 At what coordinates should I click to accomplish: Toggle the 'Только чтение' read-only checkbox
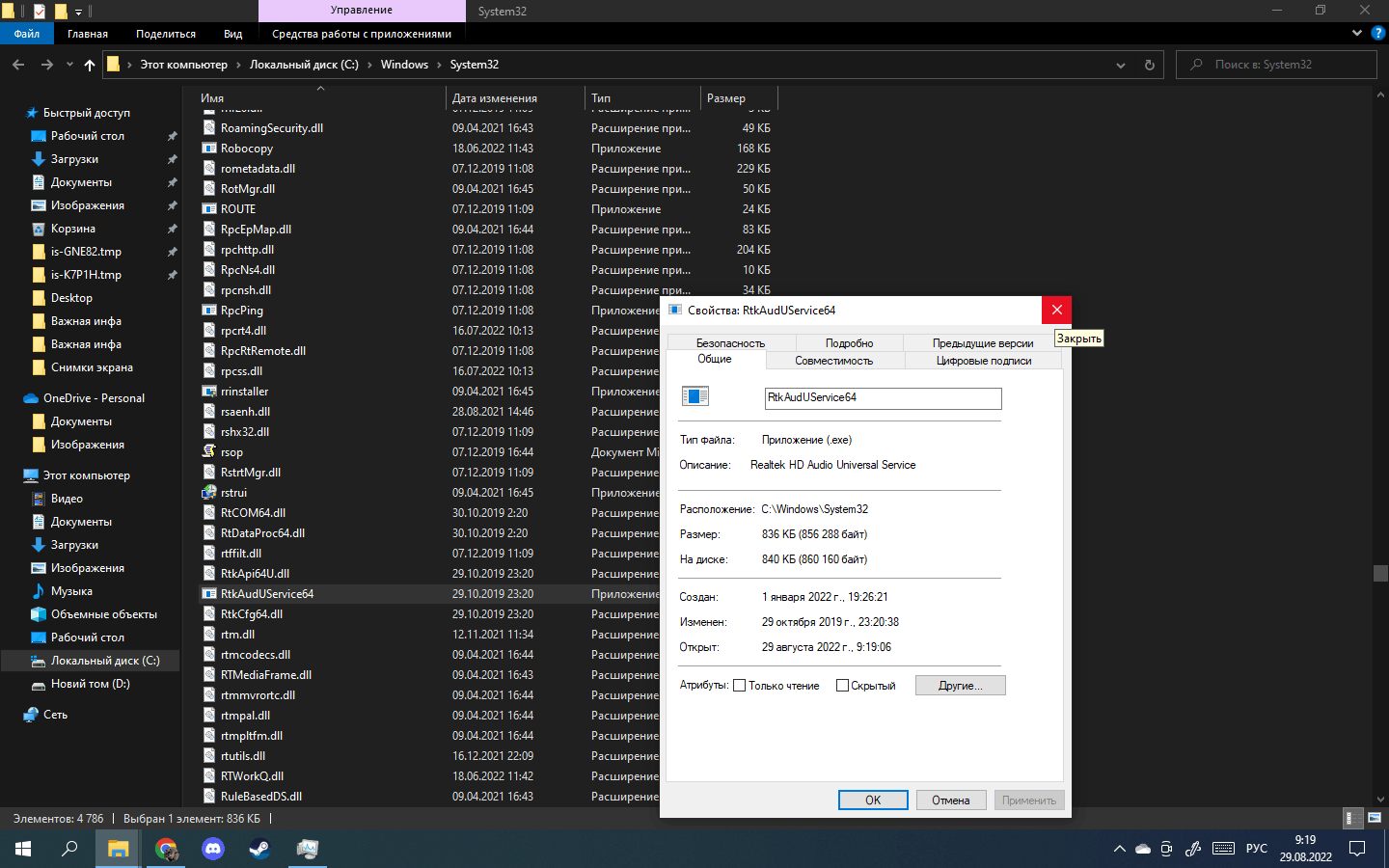point(740,686)
